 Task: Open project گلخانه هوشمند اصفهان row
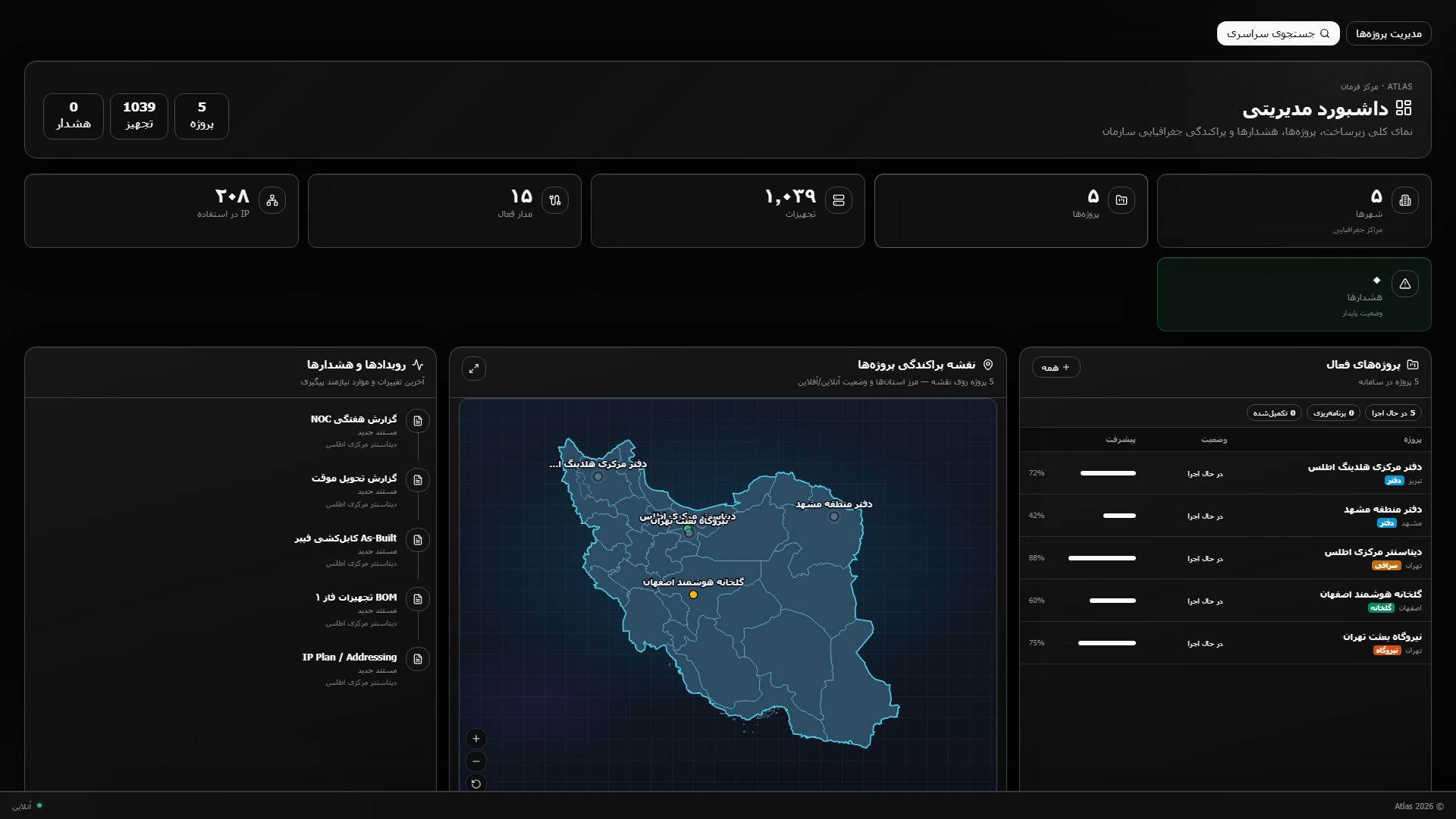pos(1225,601)
